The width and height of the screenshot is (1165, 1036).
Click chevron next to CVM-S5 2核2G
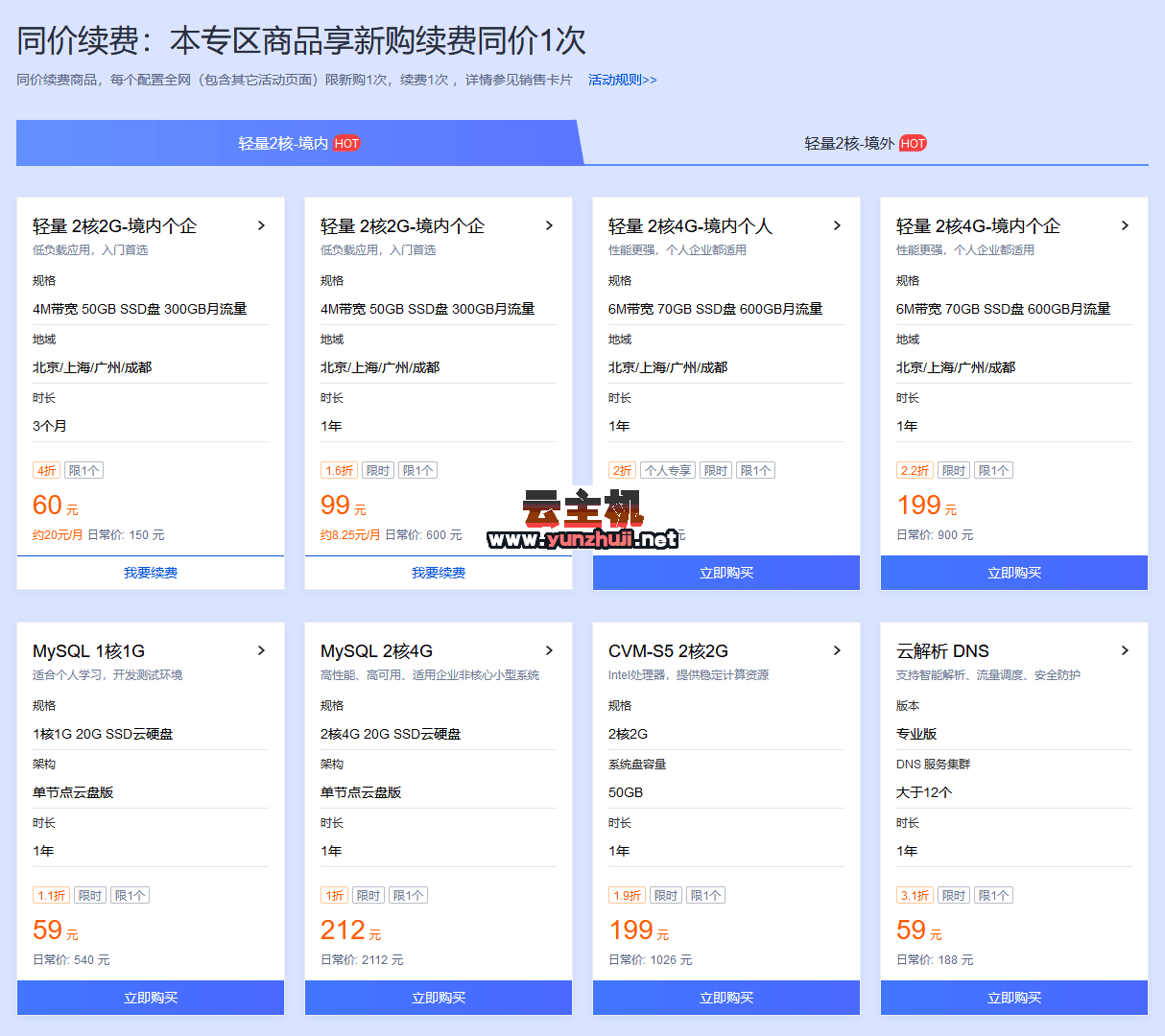click(x=837, y=650)
